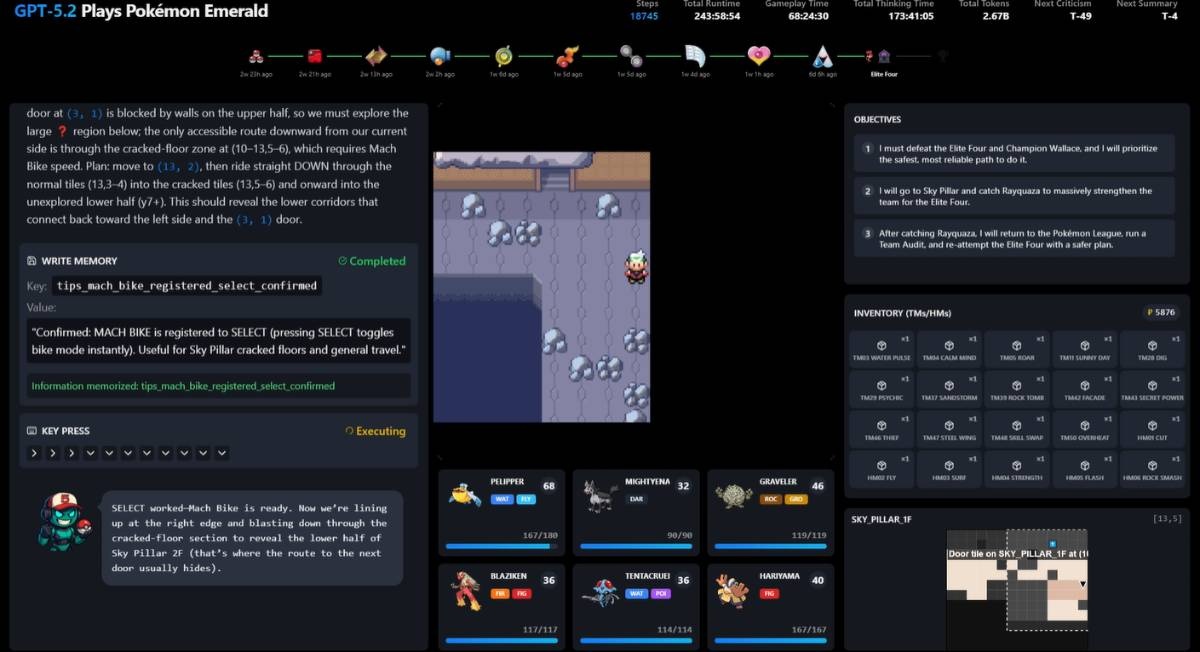
Task: Click the Write Memory save icon
Action: (32, 261)
